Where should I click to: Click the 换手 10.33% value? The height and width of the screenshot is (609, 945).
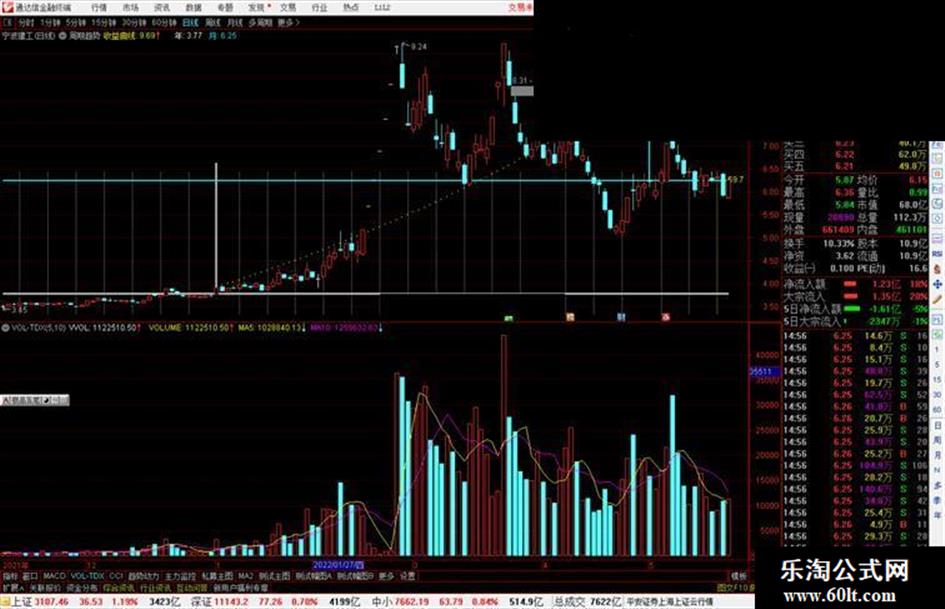pyautogui.click(x=838, y=243)
